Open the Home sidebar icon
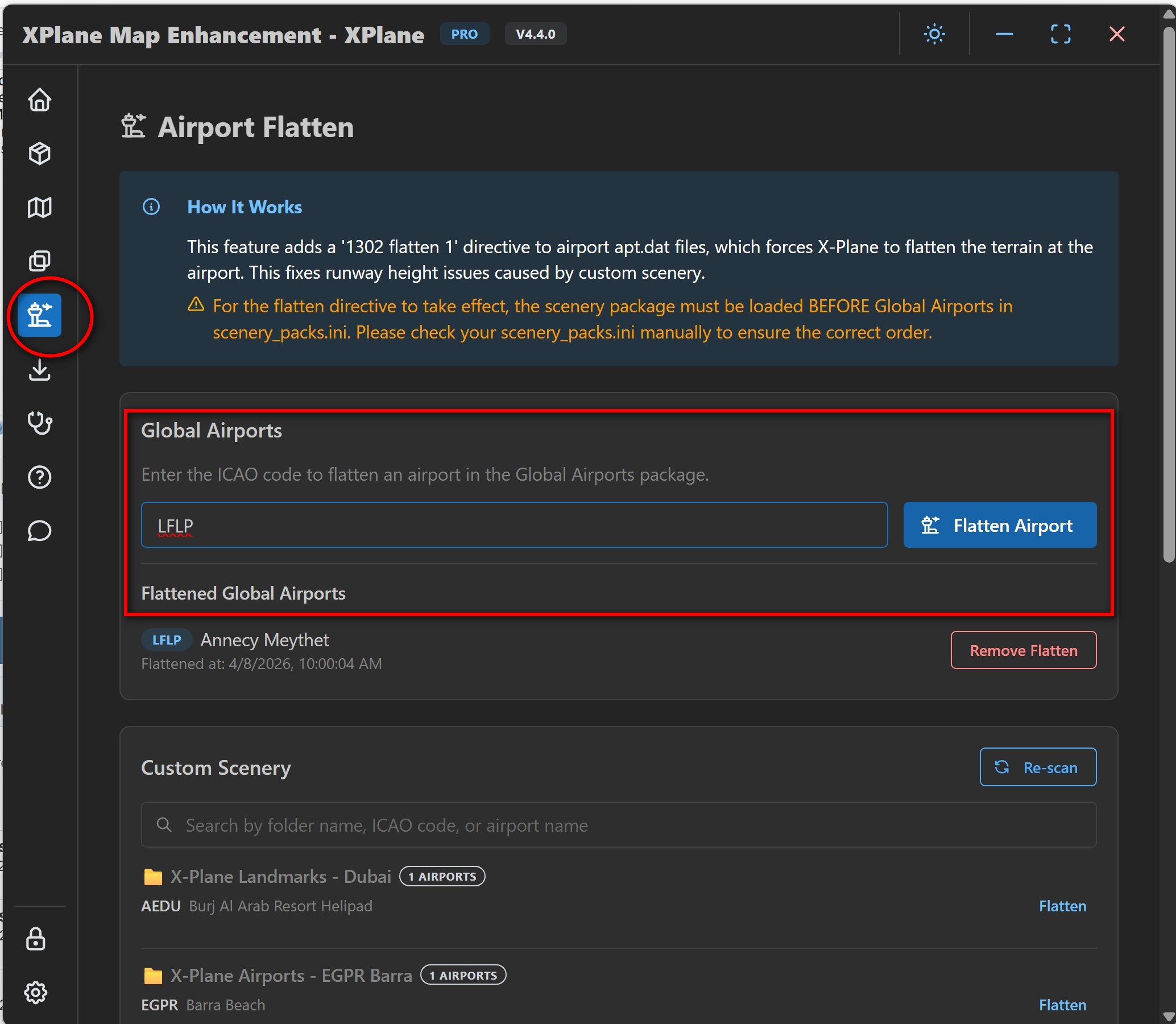The height and width of the screenshot is (1024, 1176). click(39, 100)
